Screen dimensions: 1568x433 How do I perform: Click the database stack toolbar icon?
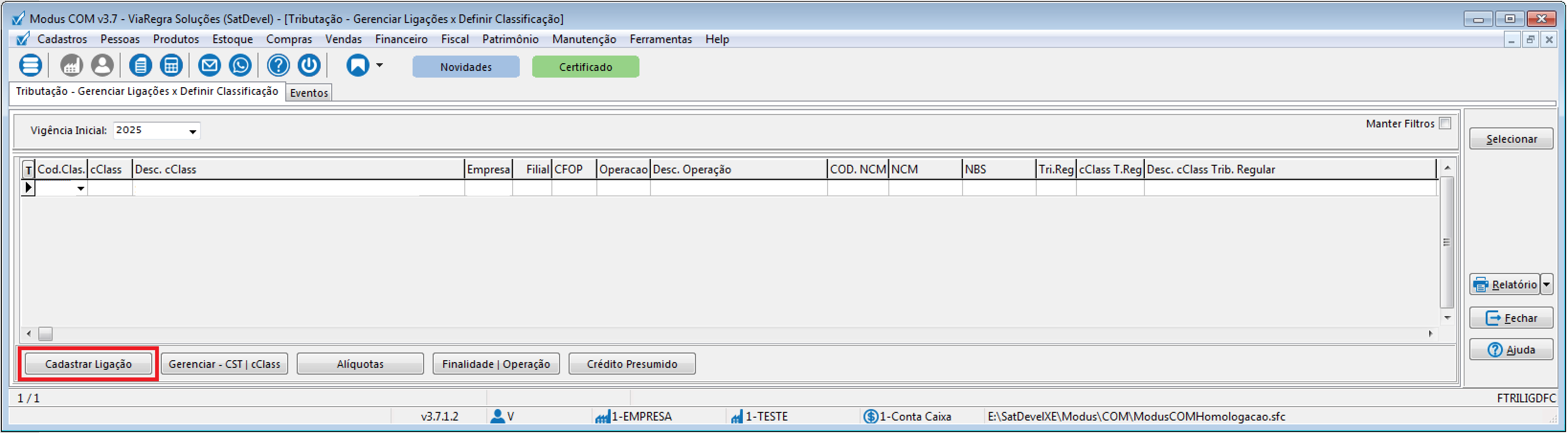coord(31,65)
